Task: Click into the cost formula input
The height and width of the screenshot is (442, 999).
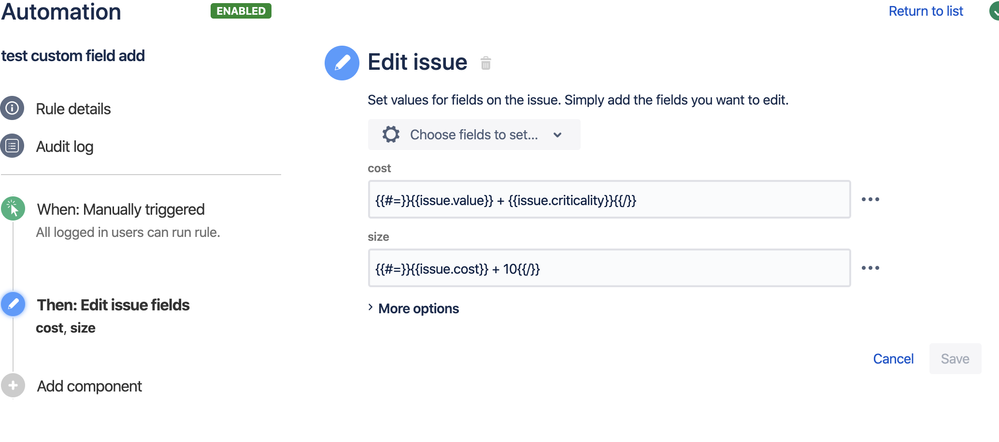Action: 608,199
